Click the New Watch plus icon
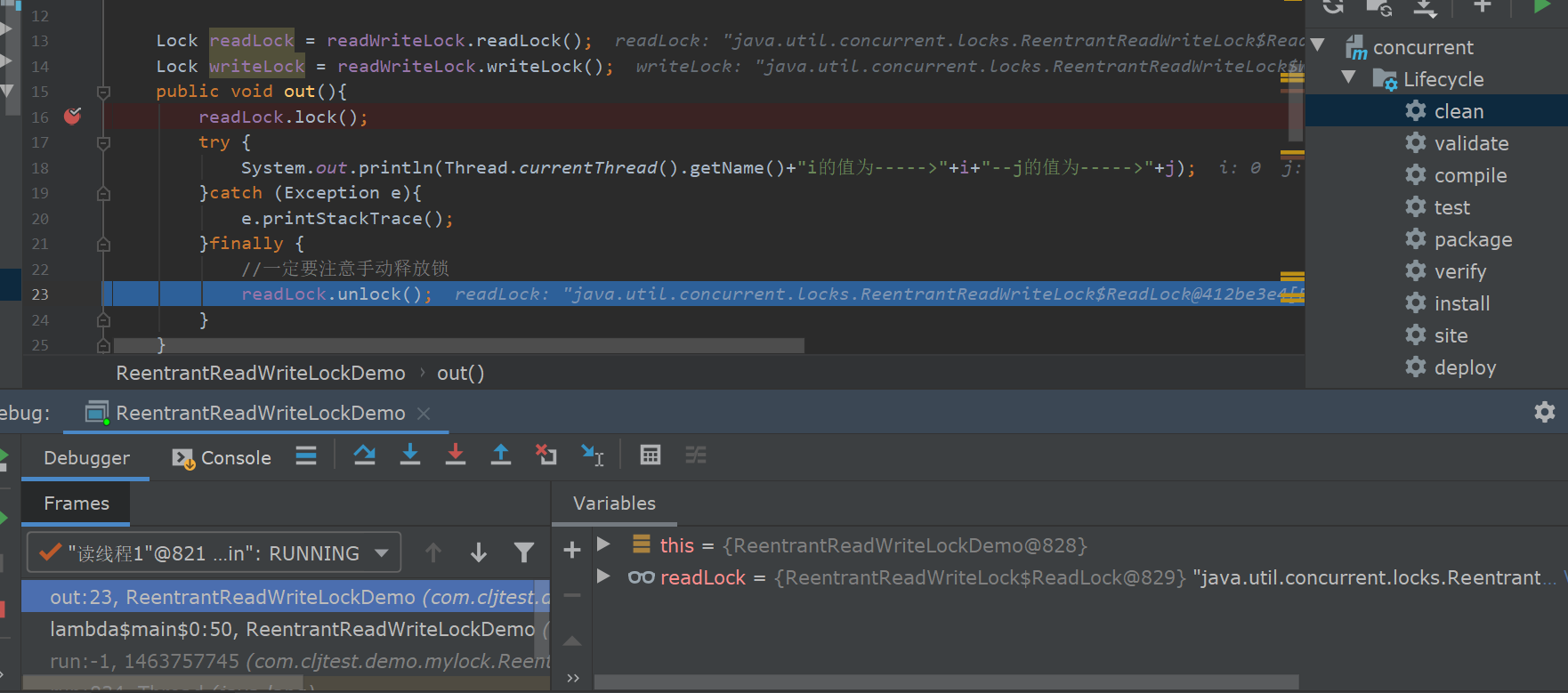The height and width of the screenshot is (693, 1568). 572,551
